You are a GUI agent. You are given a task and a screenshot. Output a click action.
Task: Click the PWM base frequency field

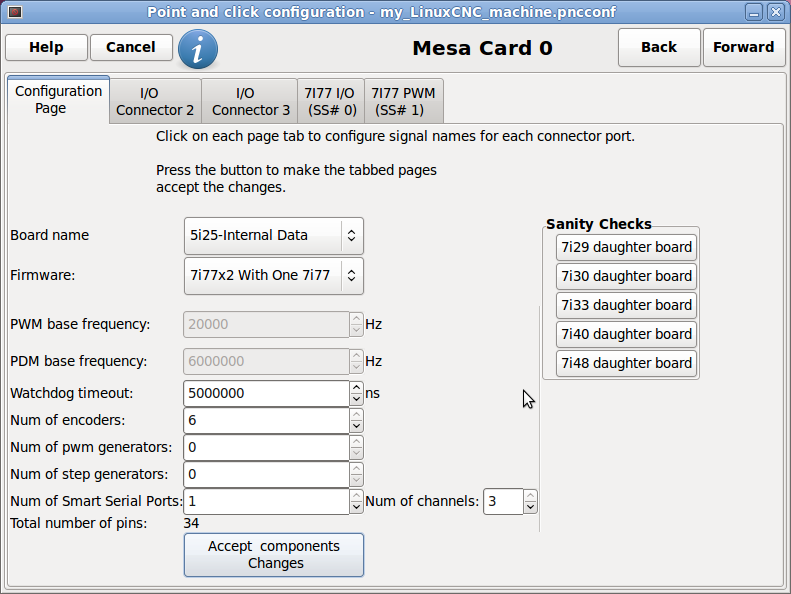tap(266, 325)
